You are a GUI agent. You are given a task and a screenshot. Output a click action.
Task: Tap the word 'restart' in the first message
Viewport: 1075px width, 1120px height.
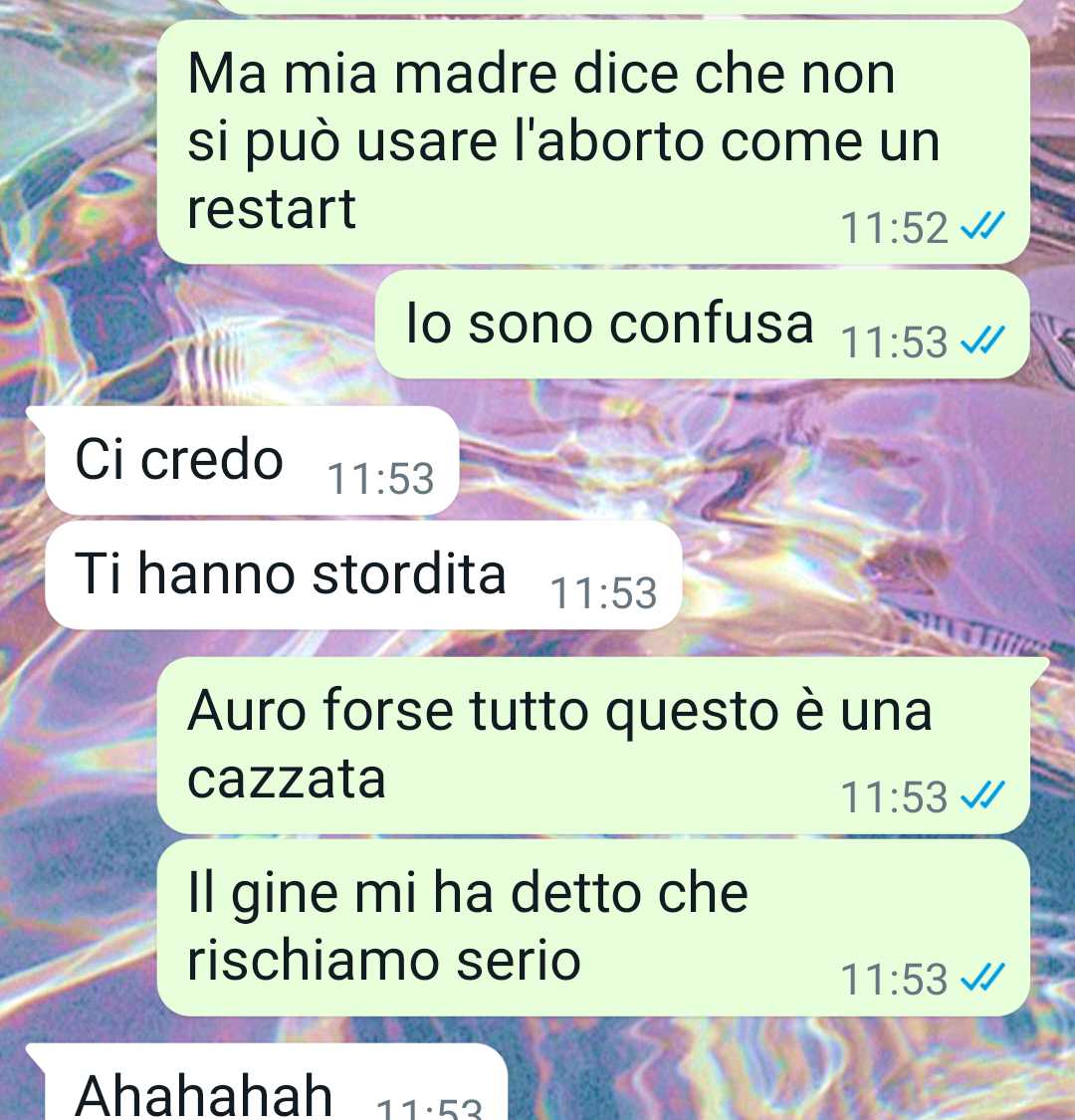pos(272,209)
